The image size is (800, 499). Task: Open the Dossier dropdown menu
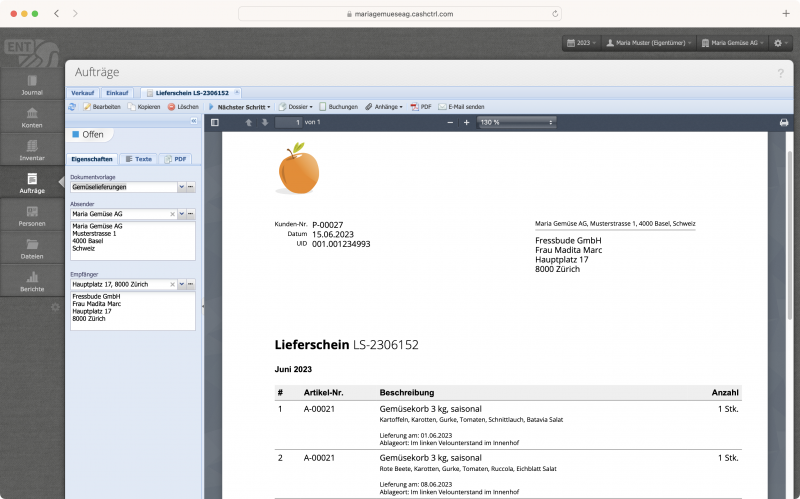pos(295,107)
